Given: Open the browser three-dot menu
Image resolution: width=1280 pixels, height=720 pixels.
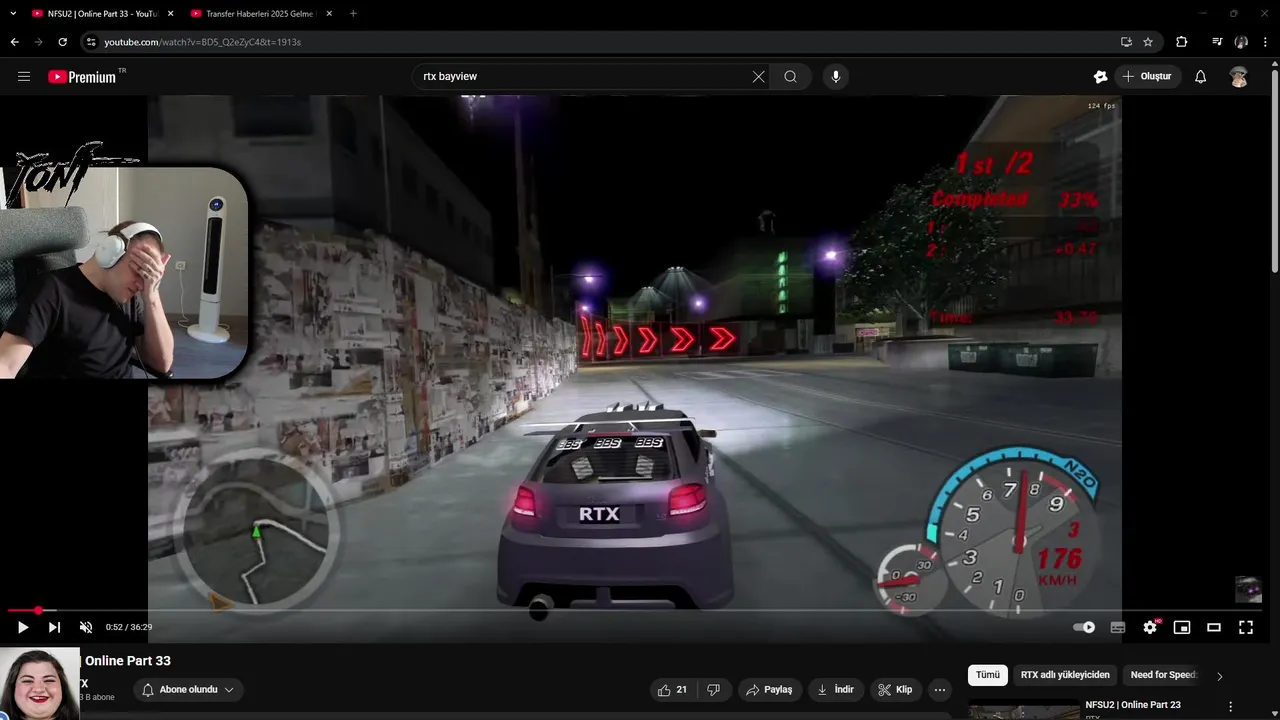Looking at the screenshot, I should click(x=1266, y=42).
